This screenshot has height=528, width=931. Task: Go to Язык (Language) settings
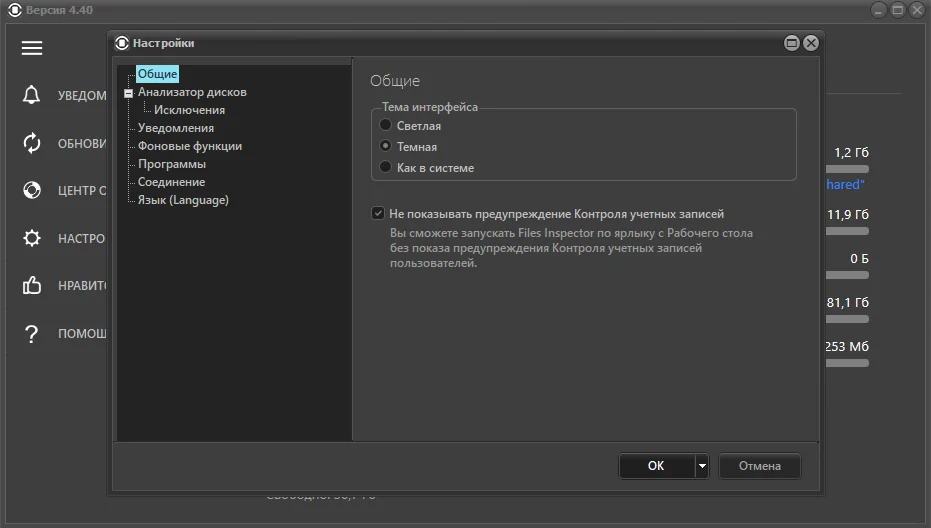(x=183, y=200)
